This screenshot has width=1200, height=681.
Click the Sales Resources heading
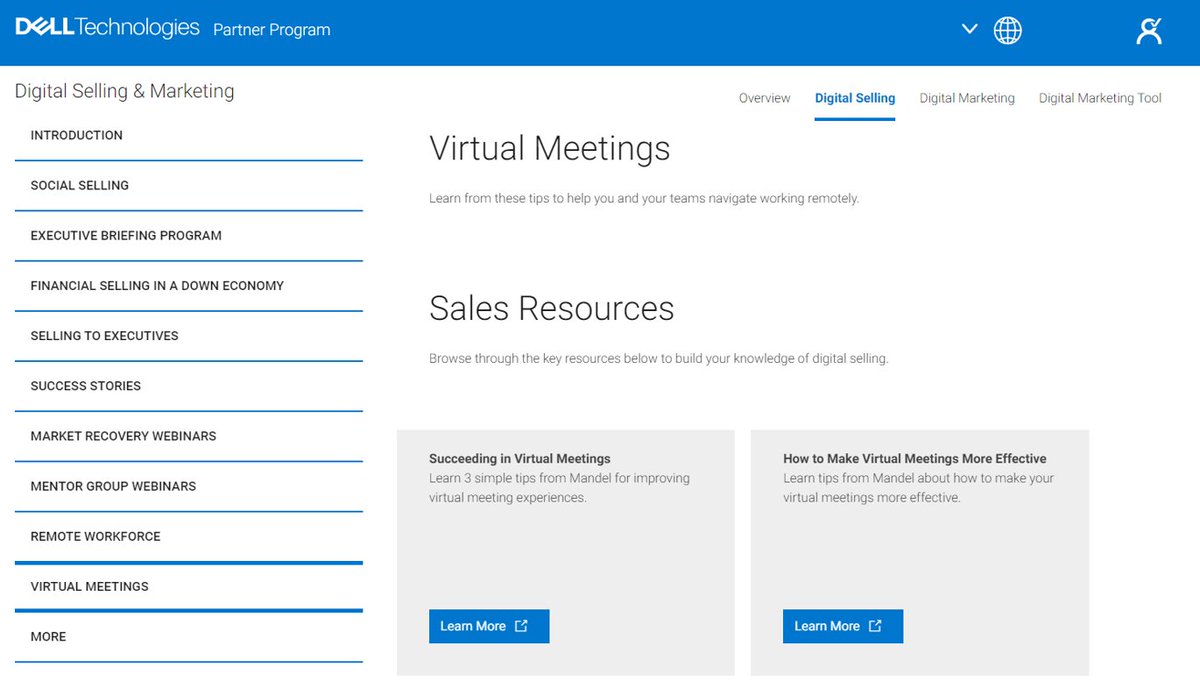pos(552,308)
